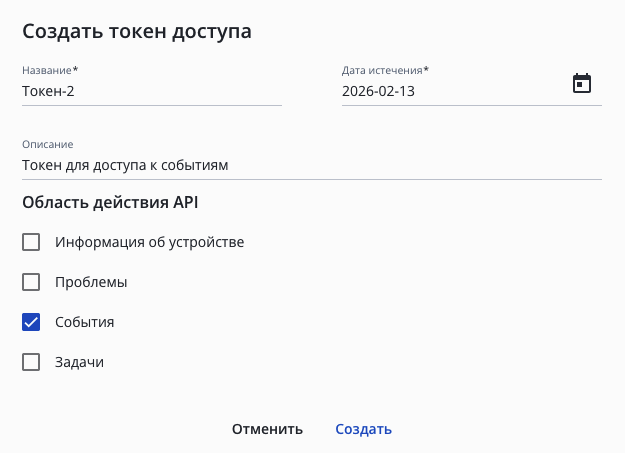
Task: Click the Информация об устройстве label text
Action: [x=149, y=242]
